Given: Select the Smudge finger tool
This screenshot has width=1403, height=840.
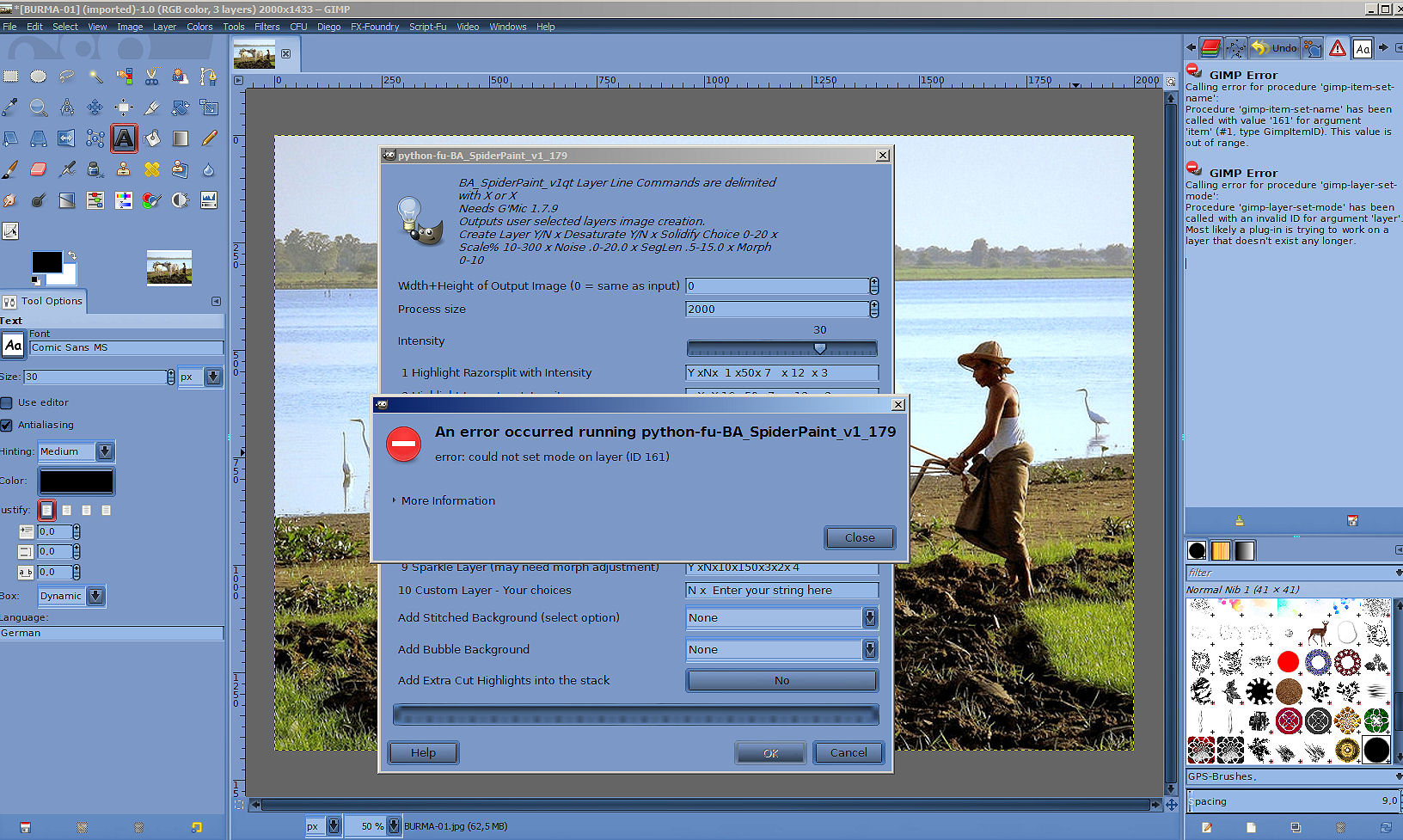Looking at the screenshot, I should click(x=10, y=200).
